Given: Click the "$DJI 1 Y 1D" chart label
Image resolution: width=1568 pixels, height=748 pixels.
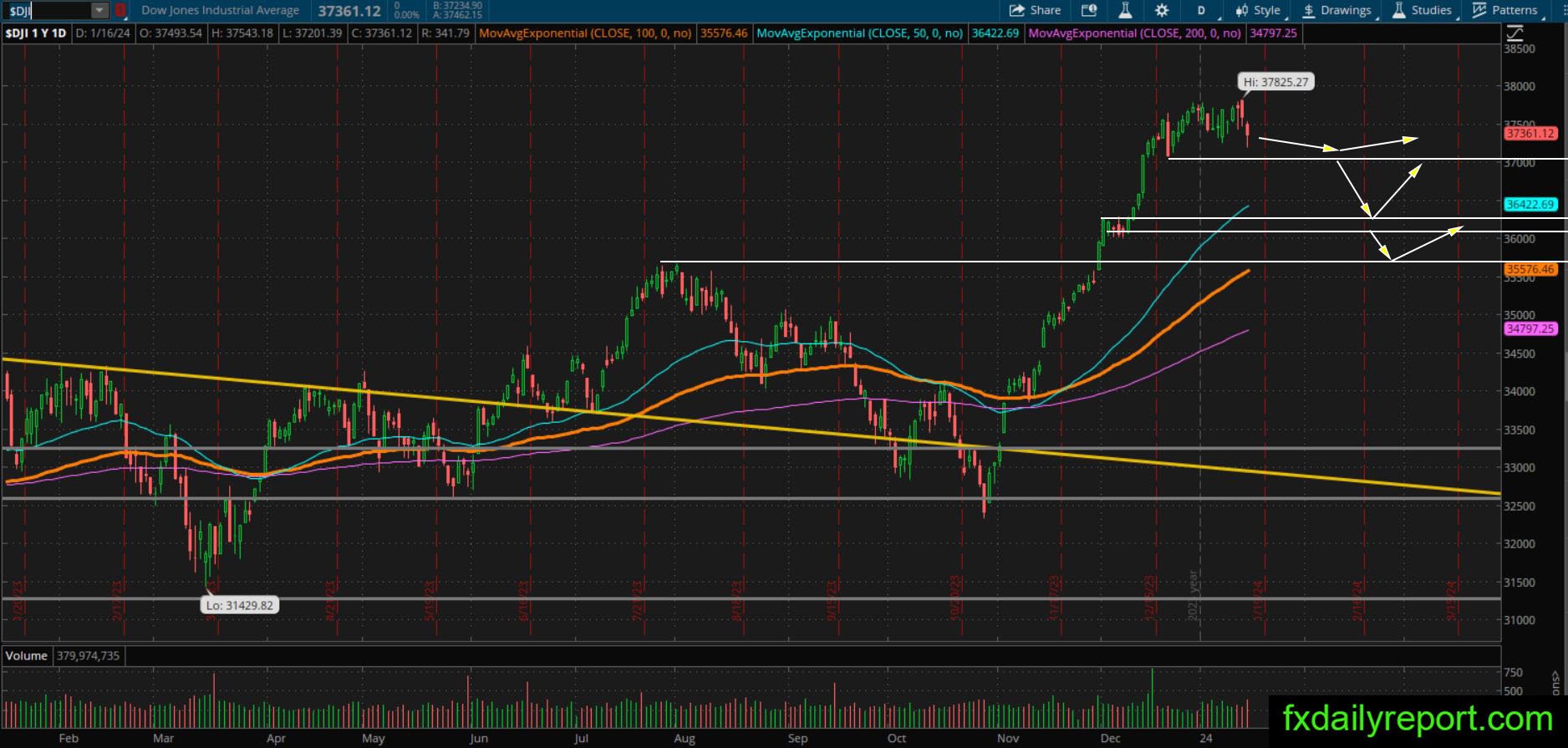Looking at the screenshot, I should pos(36,33).
